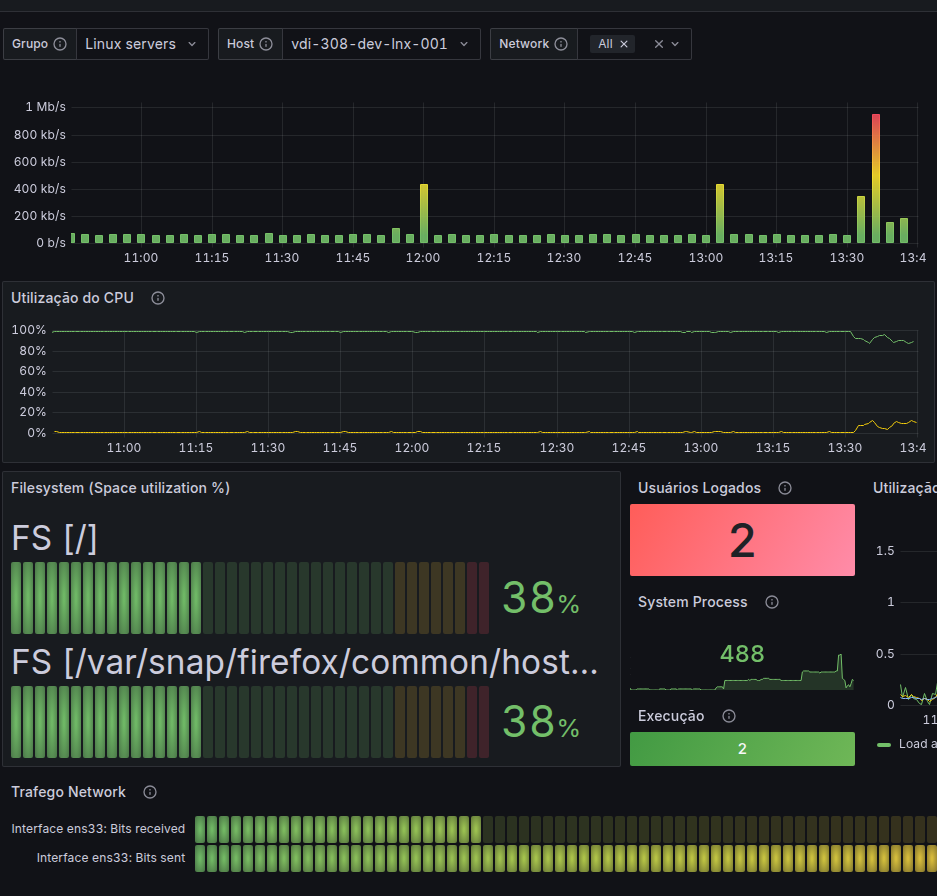Image resolution: width=937 pixels, height=896 pixels.
Task: Open the Filesystem (Space utilization %) panel title
Action: 120,488
